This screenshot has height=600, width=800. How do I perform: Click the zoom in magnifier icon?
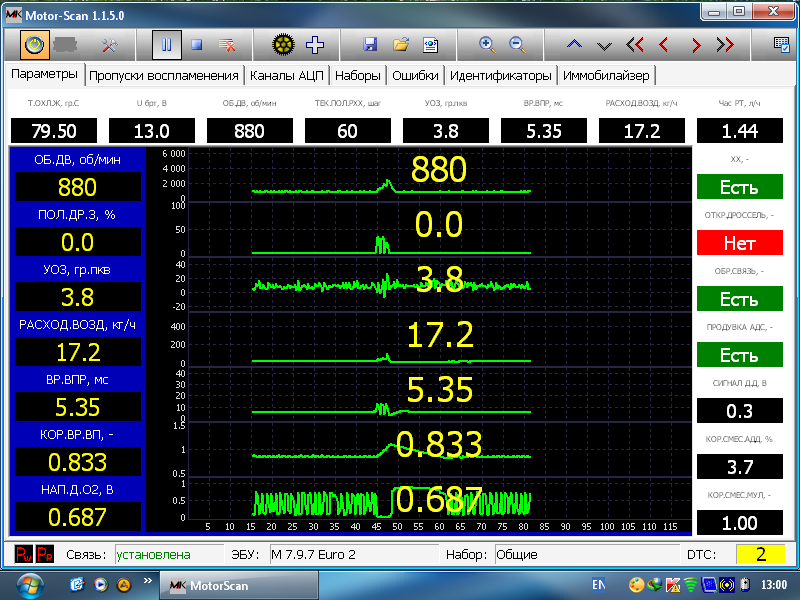[488, 45]
